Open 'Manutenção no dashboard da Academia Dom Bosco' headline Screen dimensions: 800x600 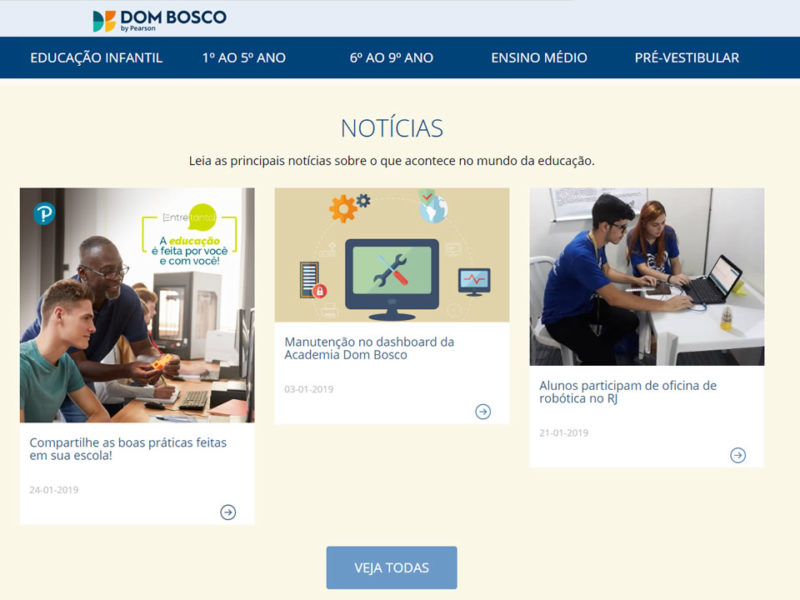coord(369,348)
